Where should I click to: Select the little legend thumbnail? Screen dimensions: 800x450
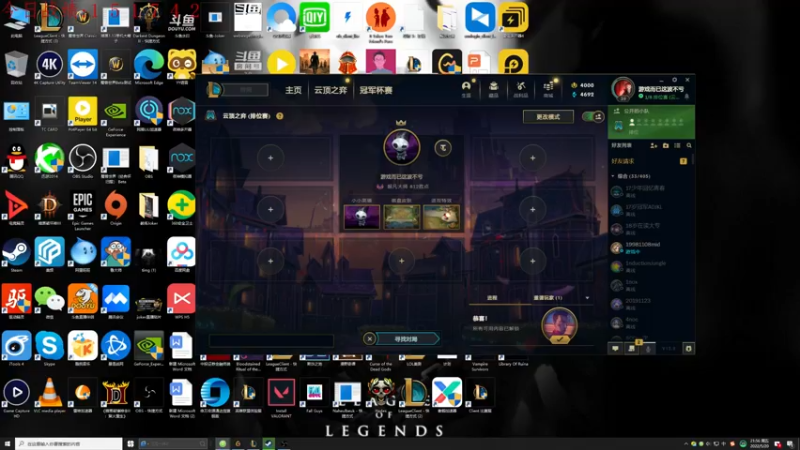(362, 216)
